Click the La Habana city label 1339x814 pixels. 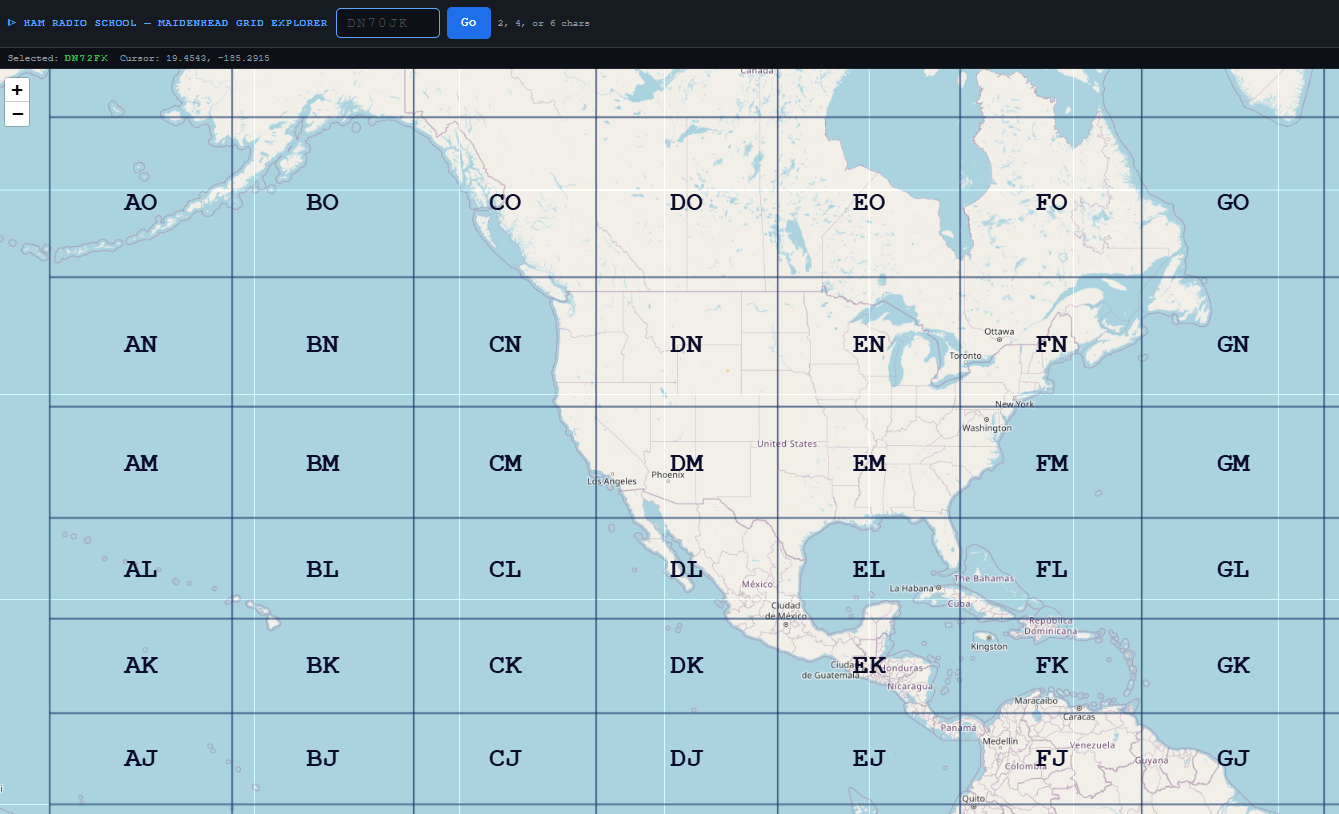[910, 588]
